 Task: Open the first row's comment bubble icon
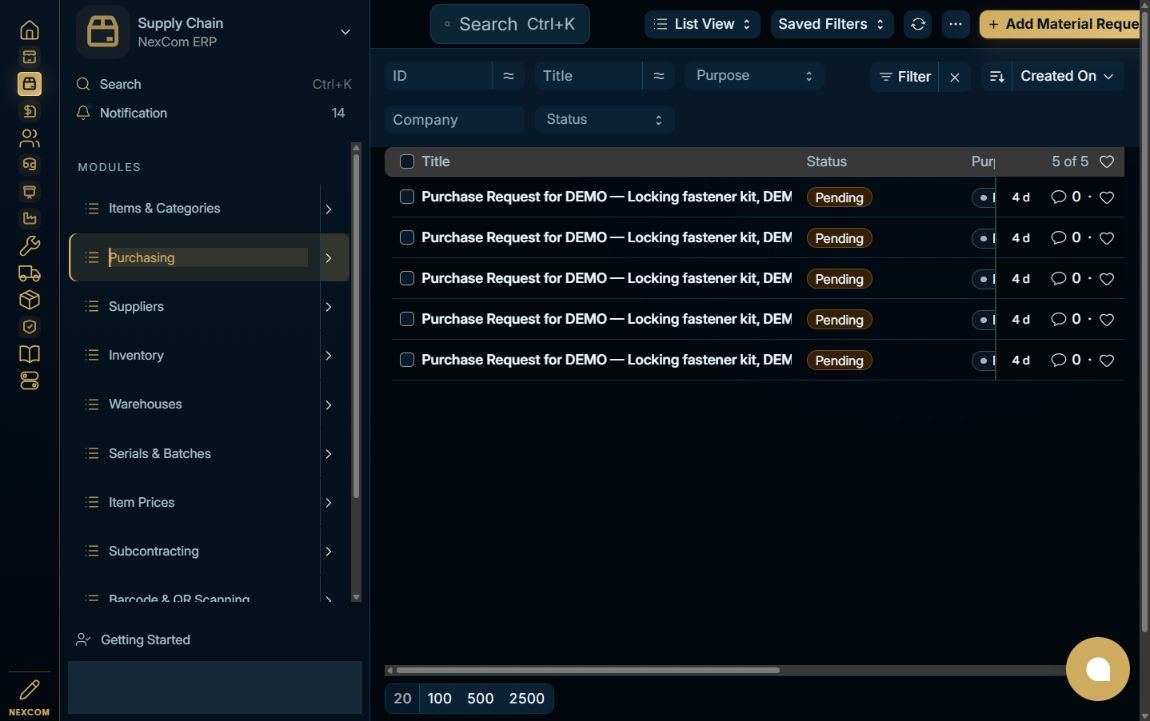pos(1058,197)
